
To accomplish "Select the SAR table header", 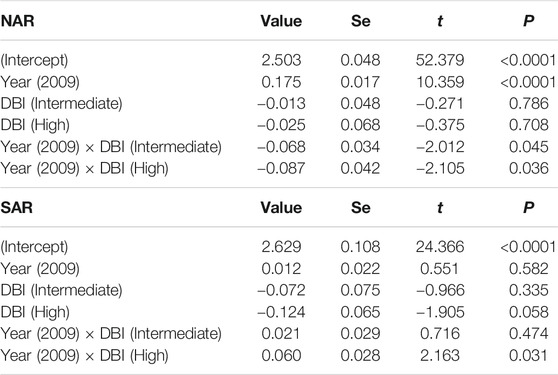I will click(17, 207).
